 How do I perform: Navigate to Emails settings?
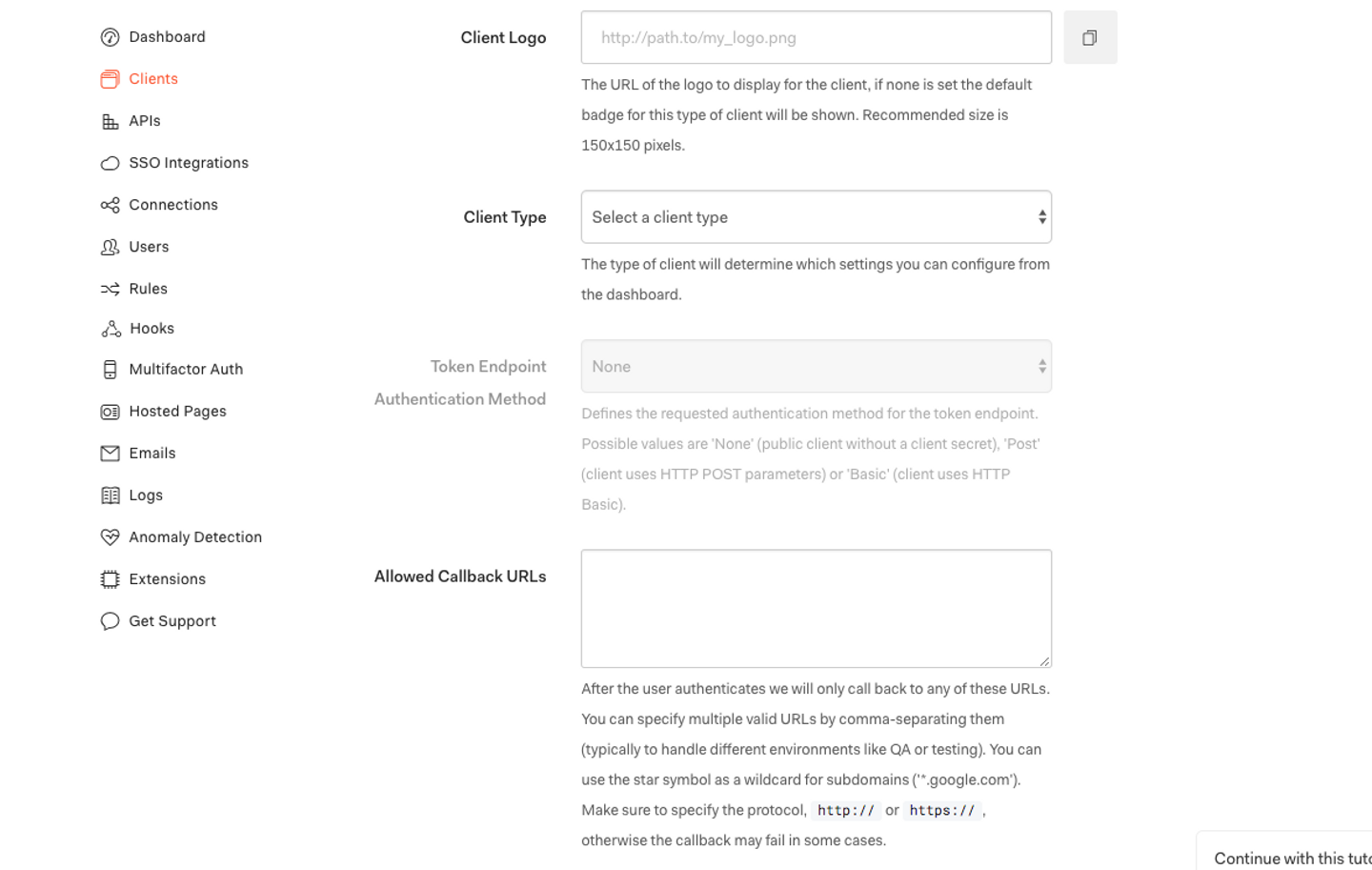coord(152,454)
